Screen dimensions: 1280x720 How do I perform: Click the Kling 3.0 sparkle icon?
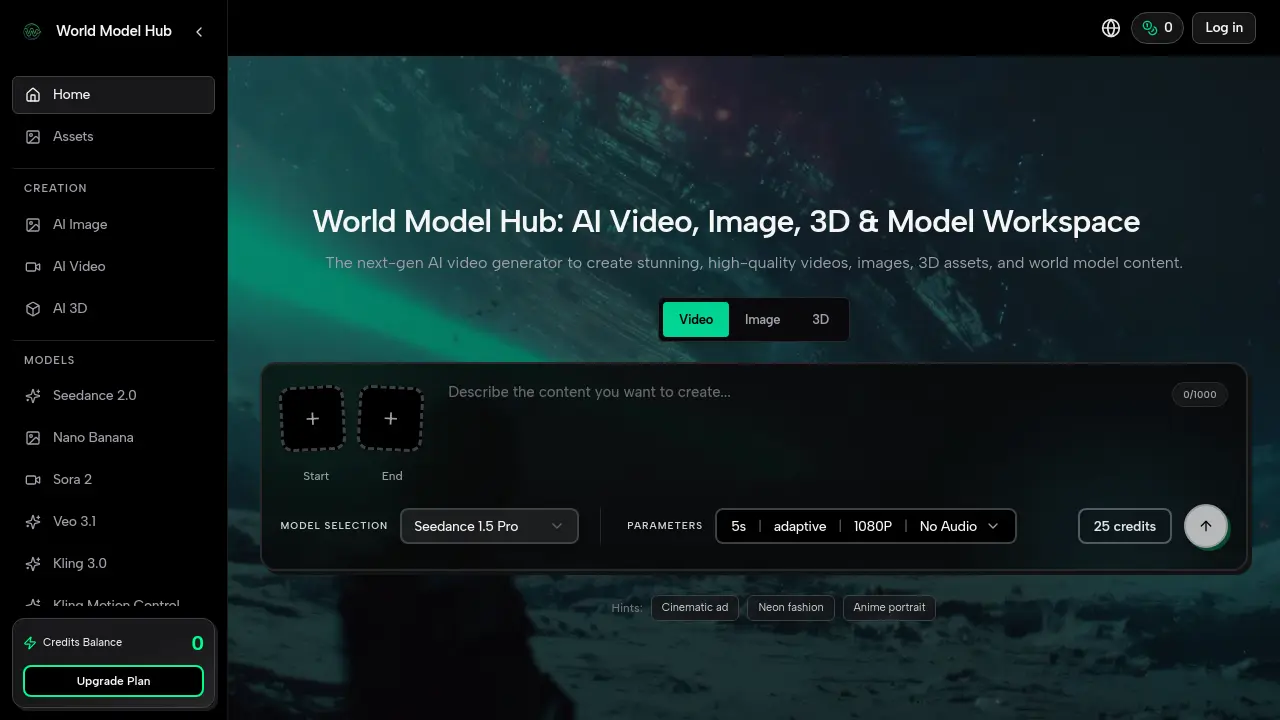click(x=33, y=564)
